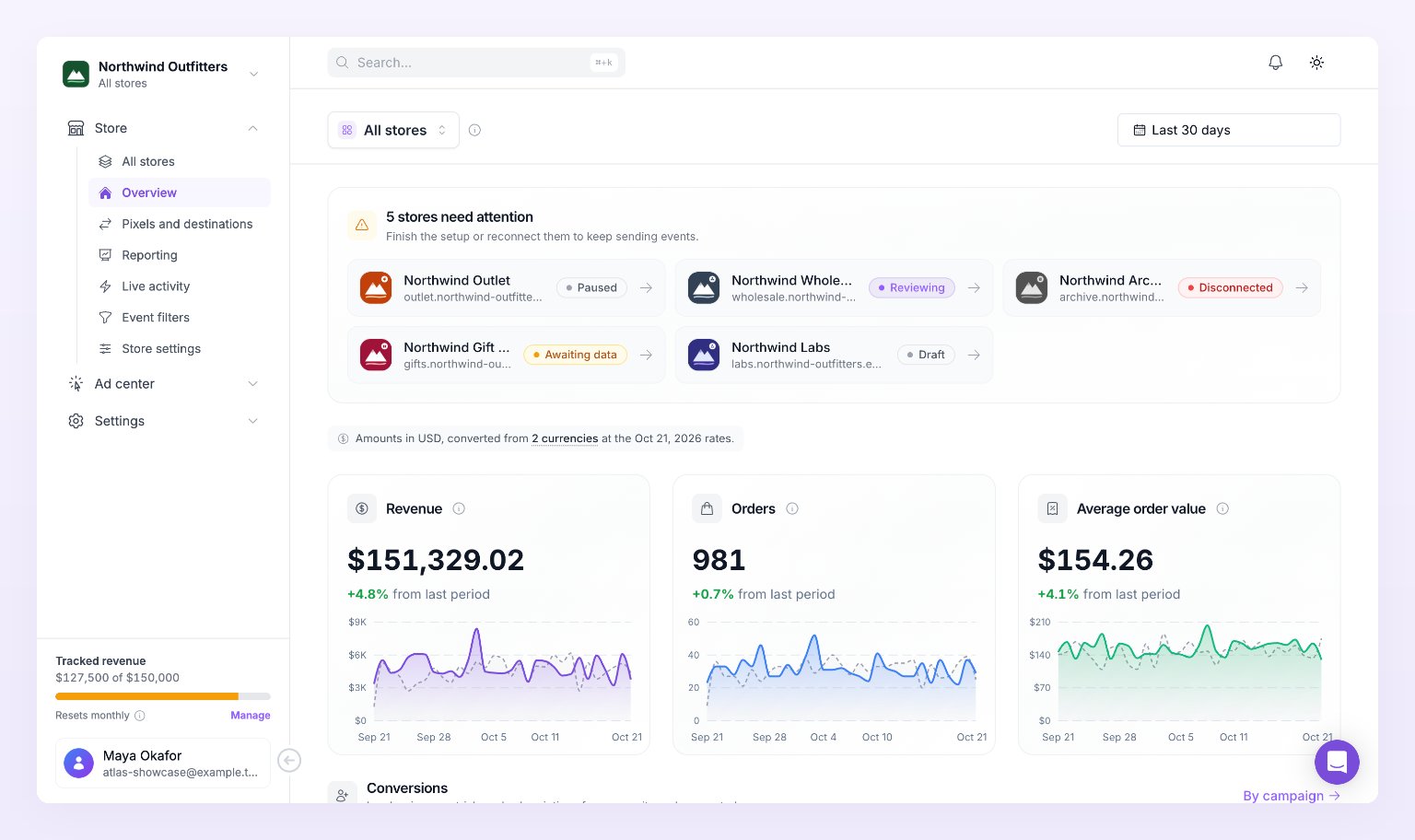Open Store settings page

point(180,348)
